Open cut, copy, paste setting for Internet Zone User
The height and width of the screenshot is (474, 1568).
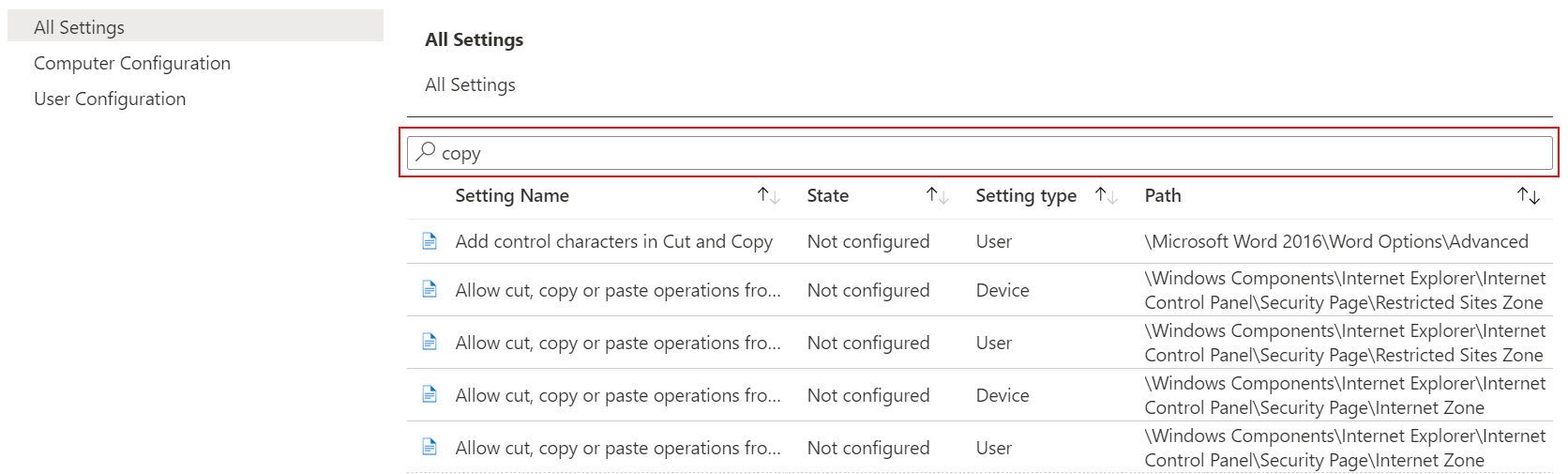click(x=618, y=448)
